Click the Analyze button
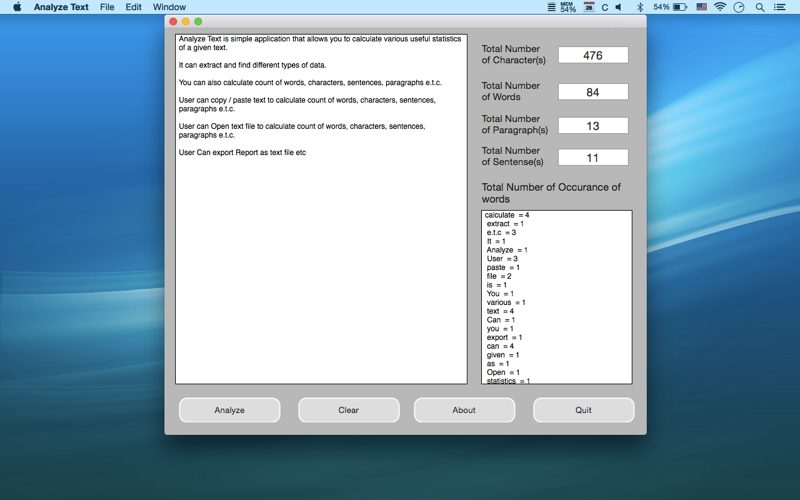Screen dimensions: 800x500 tap(230, 410)
